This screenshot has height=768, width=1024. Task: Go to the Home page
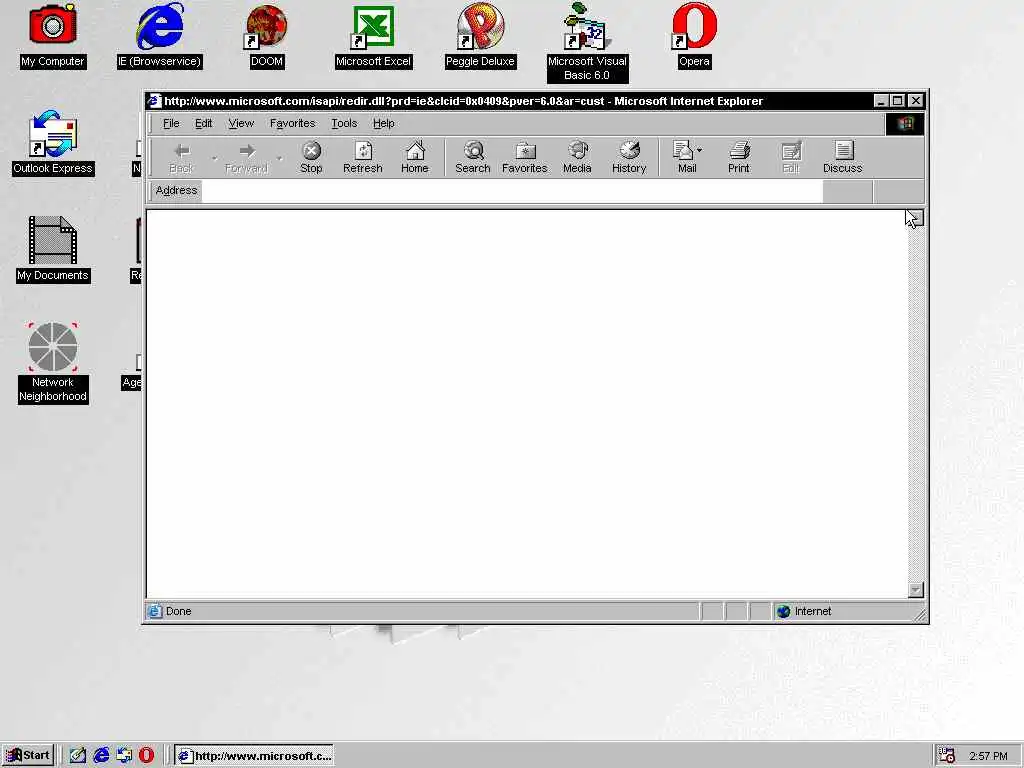point(415,158)
